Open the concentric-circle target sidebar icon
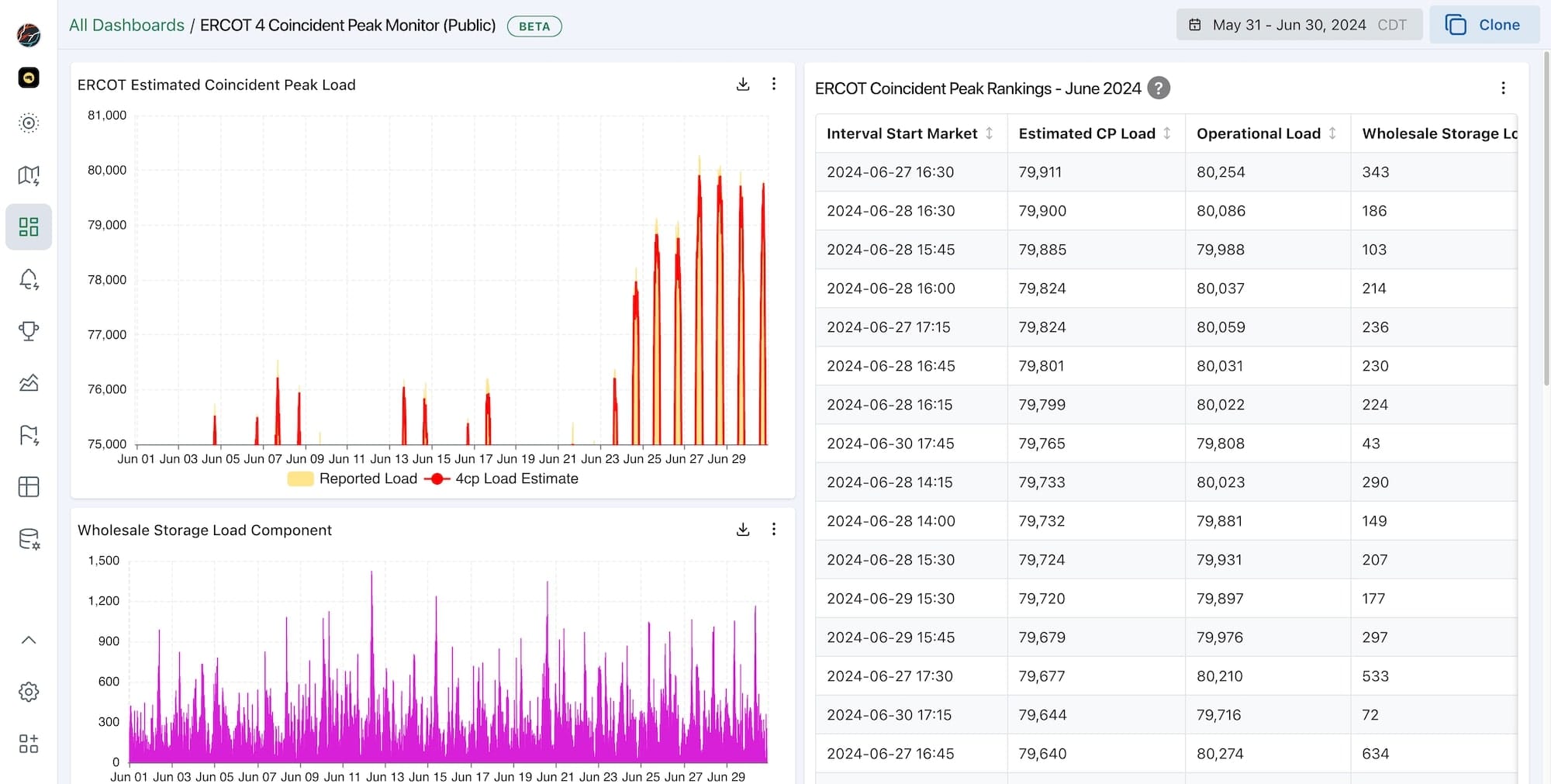The image size is (1551, 784). coord(29,123)
